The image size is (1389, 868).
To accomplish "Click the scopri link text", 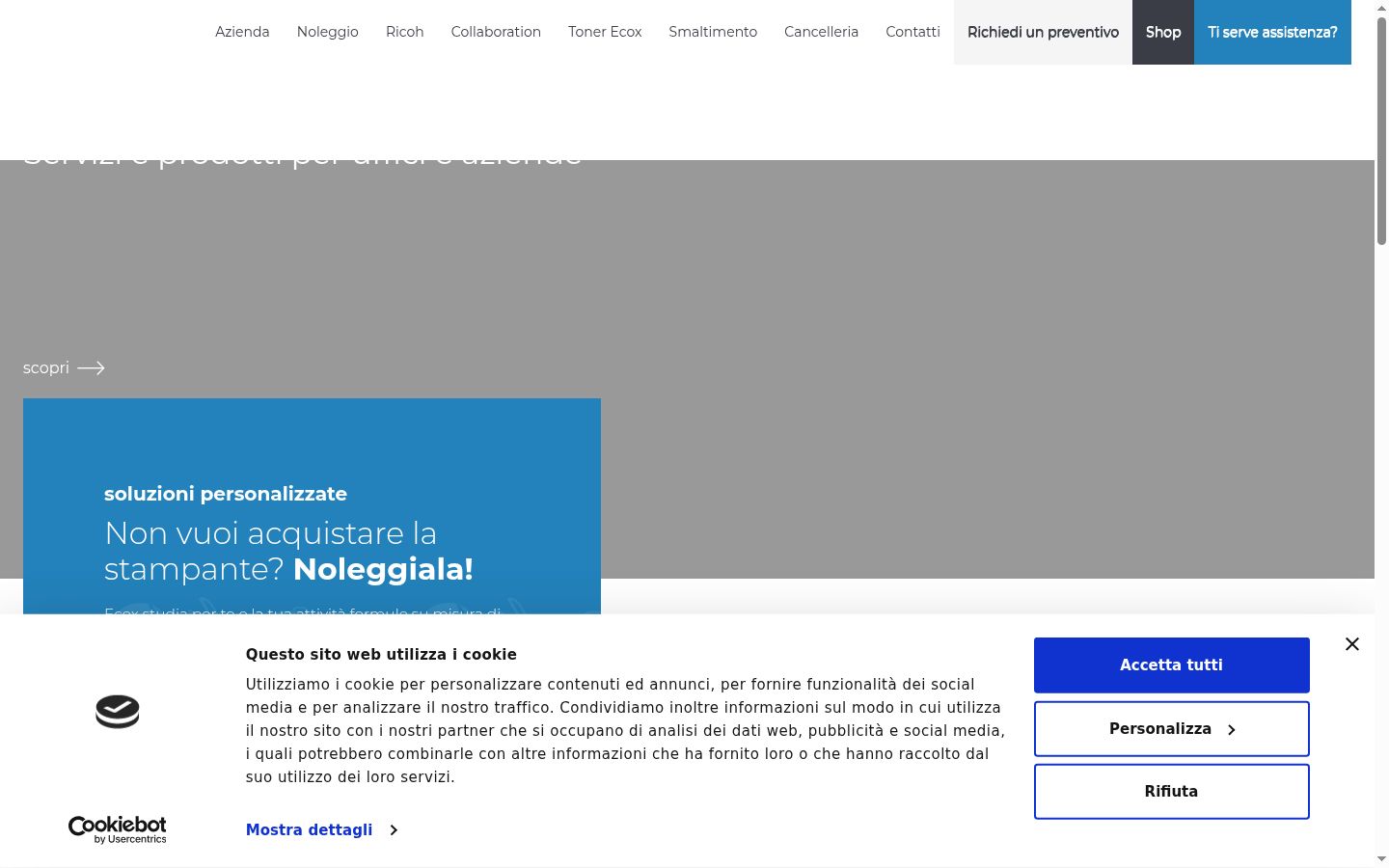I will (46, 367).
